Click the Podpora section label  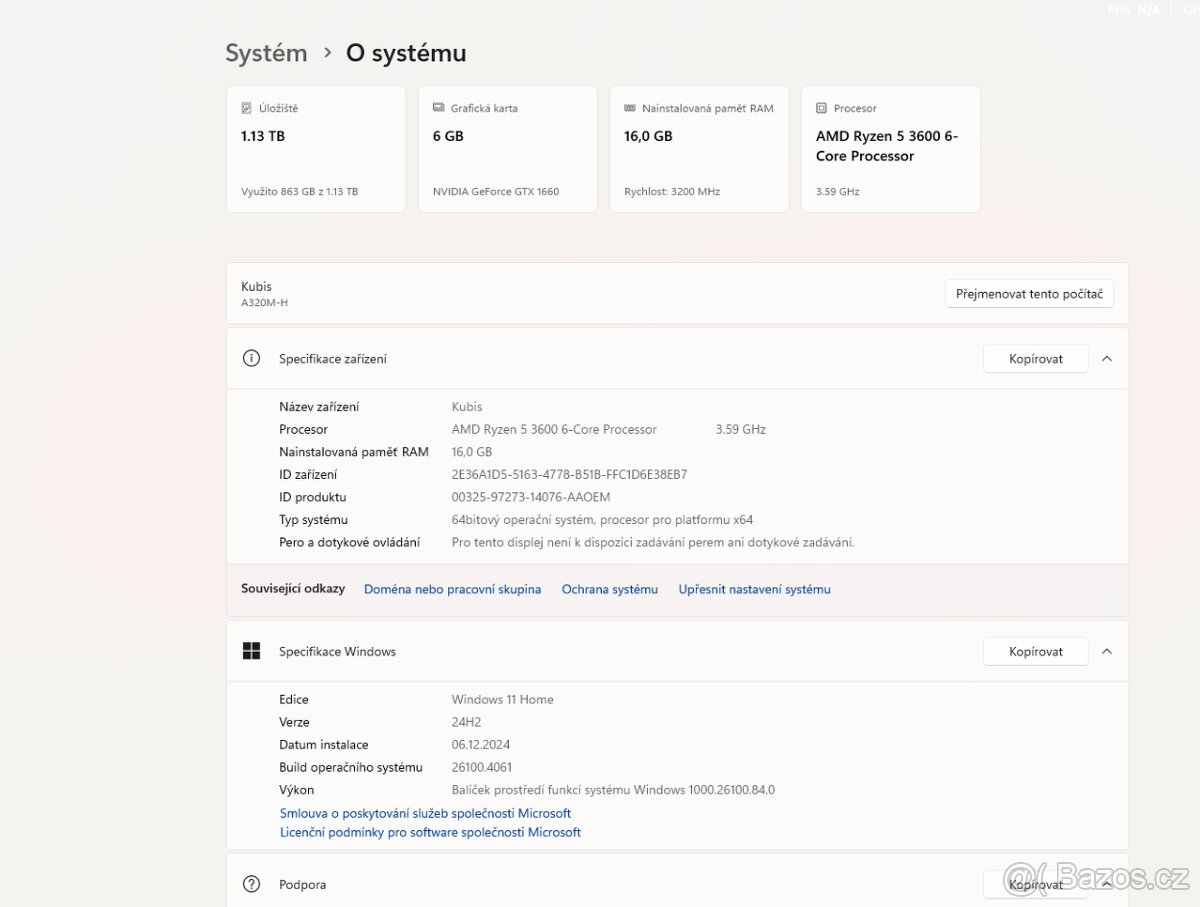click(302, 884)
